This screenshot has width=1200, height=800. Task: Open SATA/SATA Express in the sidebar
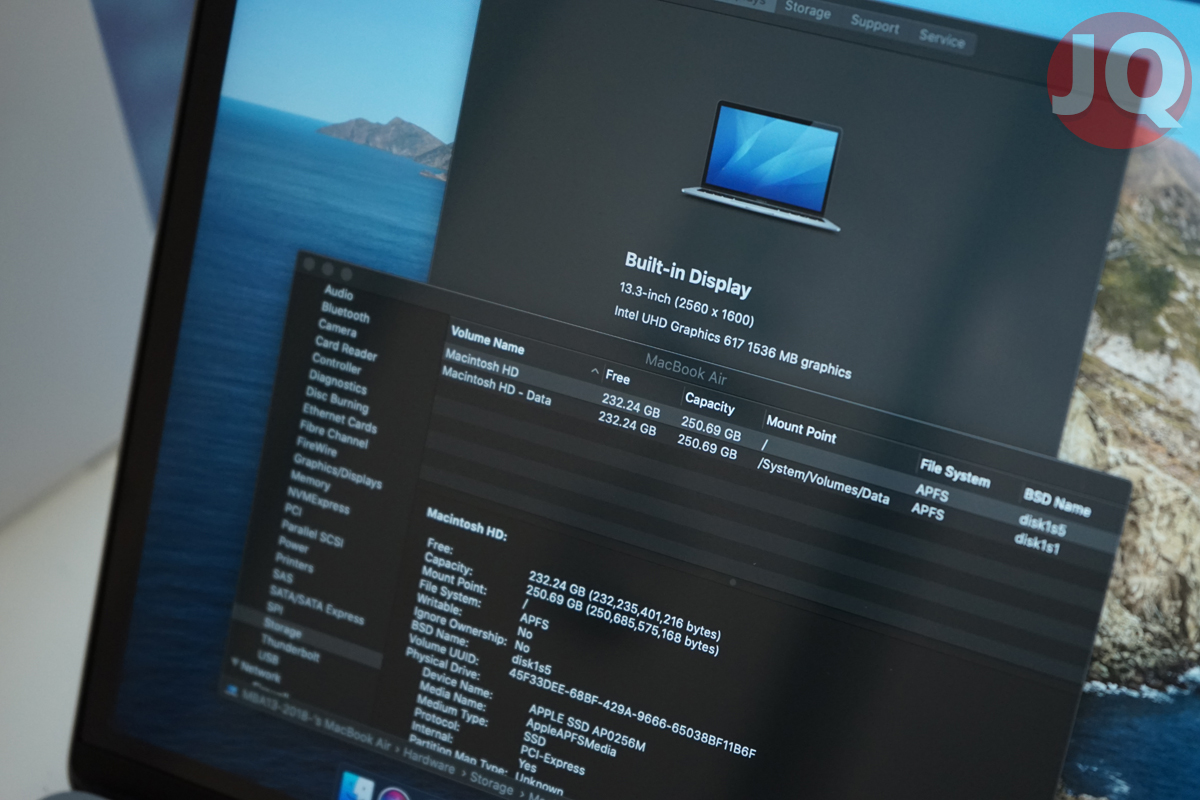click(x=316, y=605)
